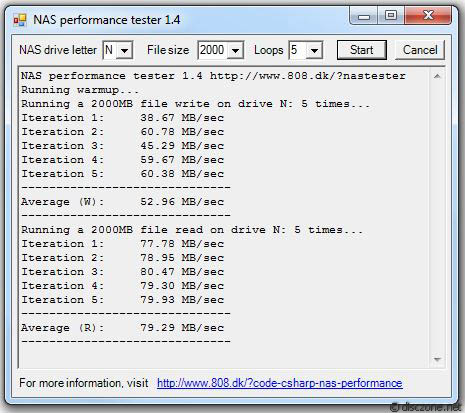465x413 pixels.
Task: Click the output log scrollbar up arrow
Action: (x=437, y=76)
